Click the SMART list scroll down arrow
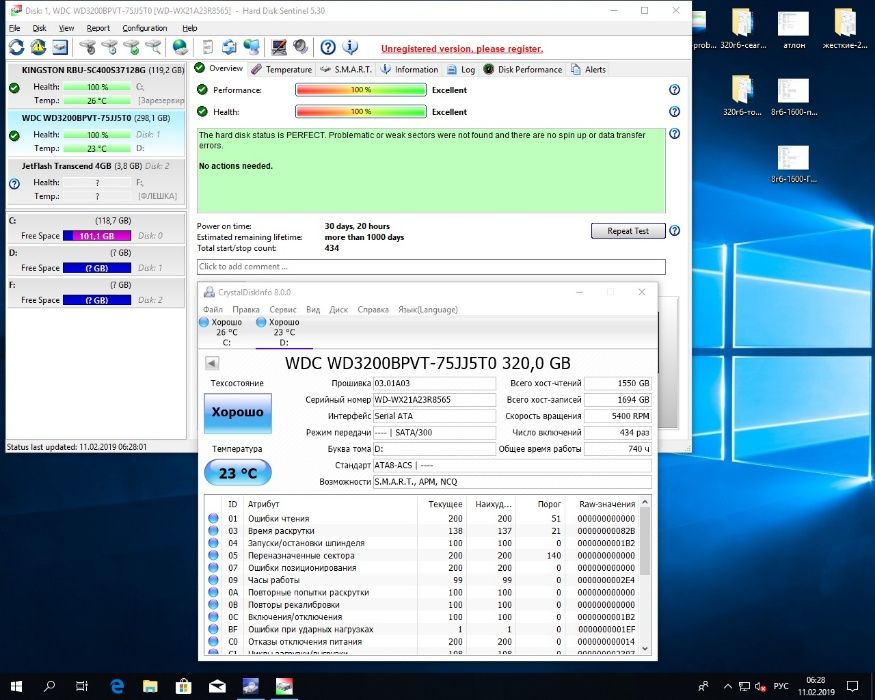The height and width of the screenshot is (700, 875). (x=645, y=649)
